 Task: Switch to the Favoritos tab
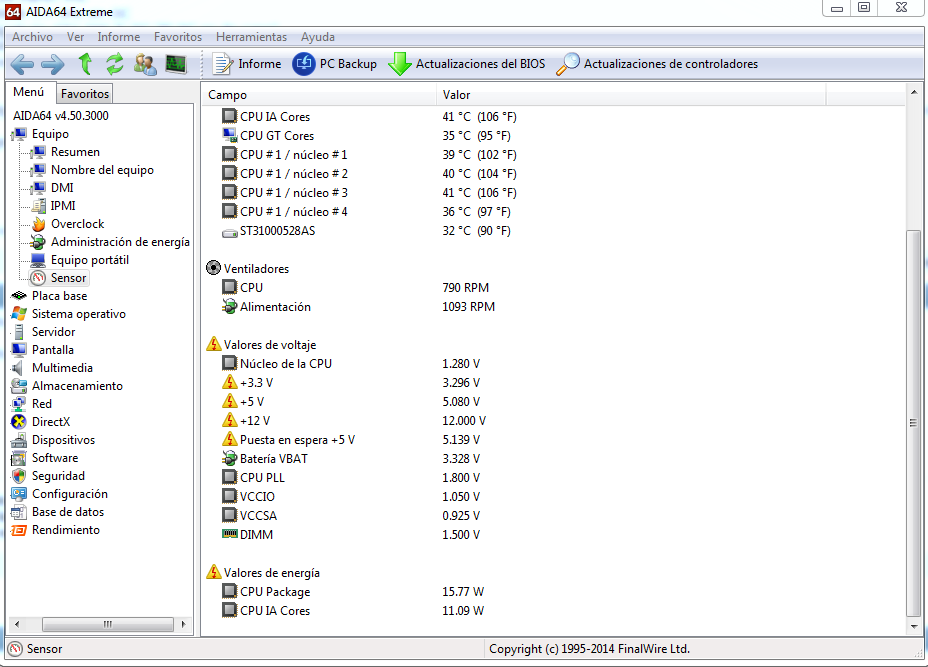(x=85, y=94)
